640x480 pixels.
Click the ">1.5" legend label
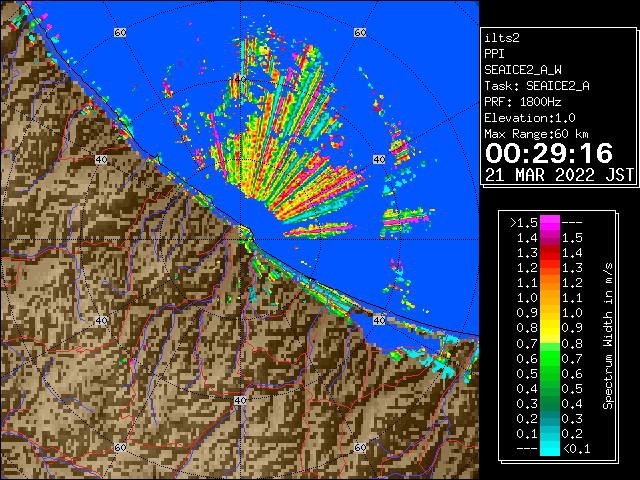524,223
